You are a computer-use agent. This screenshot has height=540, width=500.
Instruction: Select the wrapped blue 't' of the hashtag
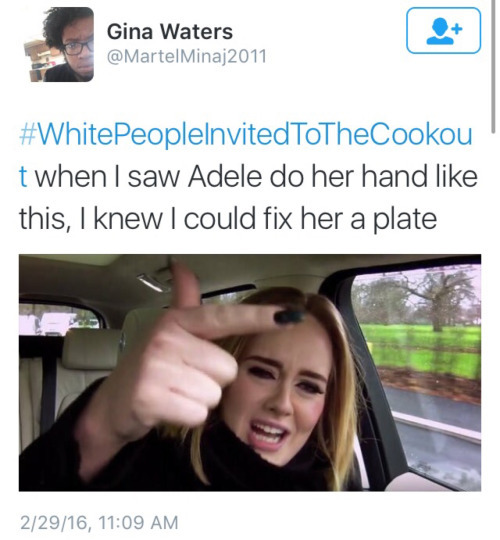tap(23, 177)
